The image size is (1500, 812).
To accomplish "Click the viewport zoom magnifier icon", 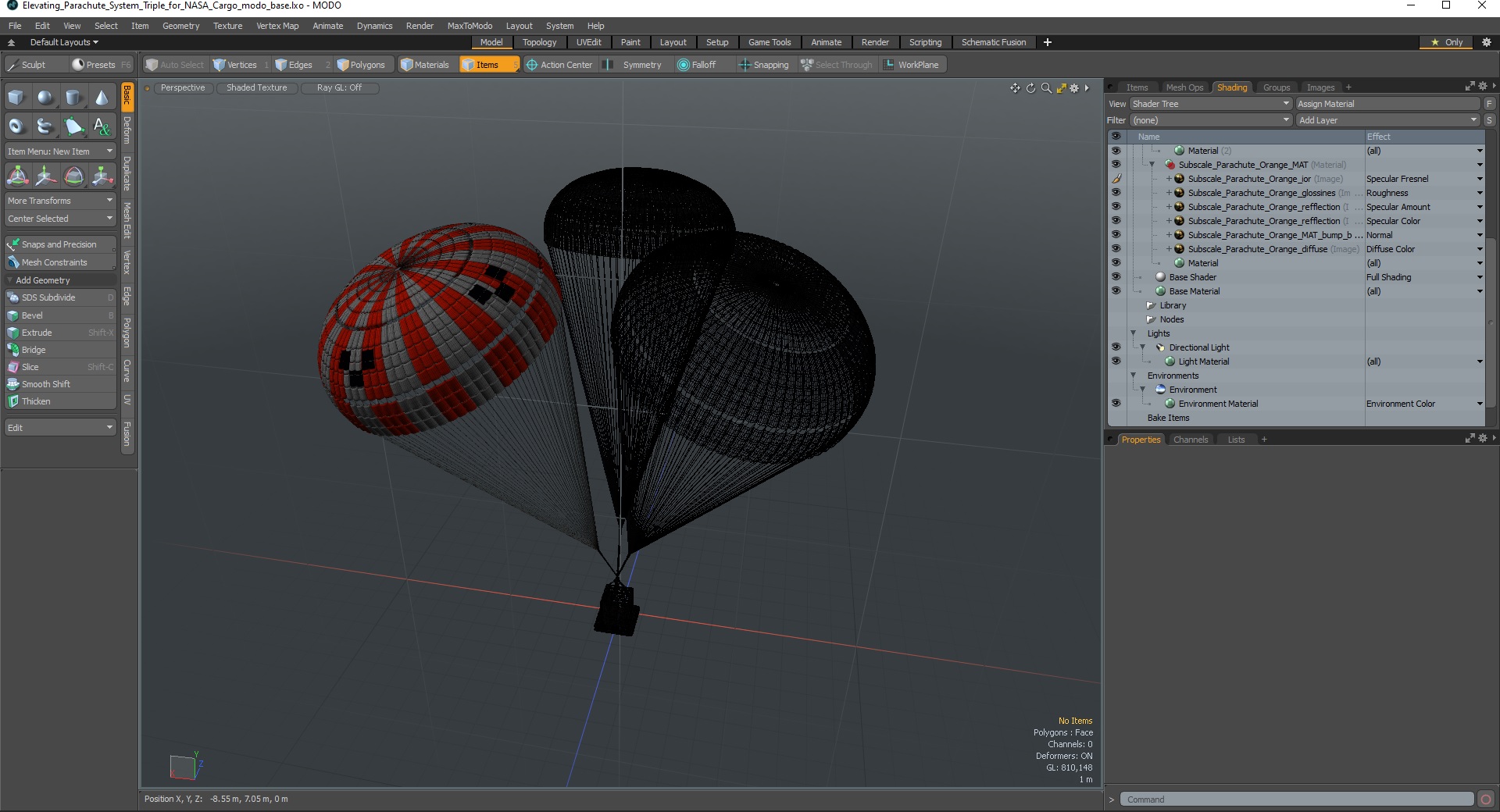I will click(1046, 88).
